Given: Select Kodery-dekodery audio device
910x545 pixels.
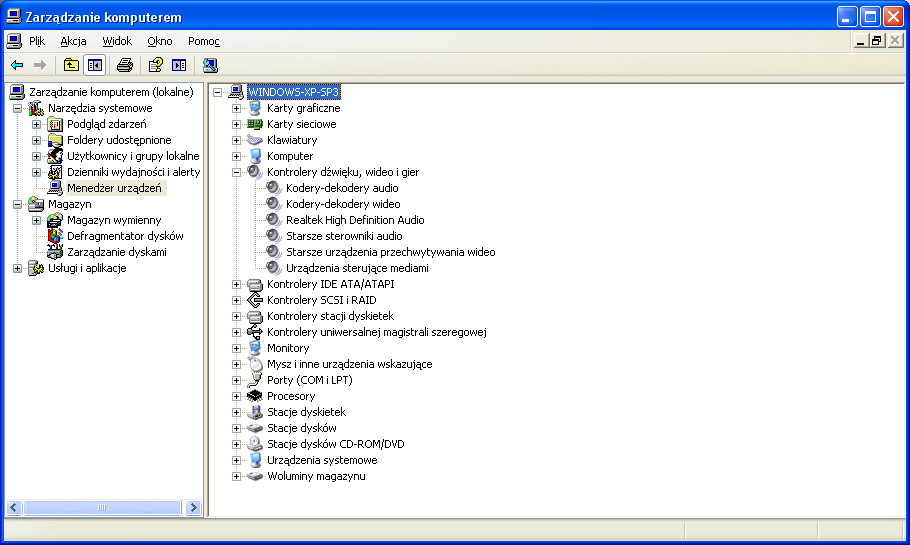Looking at the screenshot, I should tap(342, 188).
